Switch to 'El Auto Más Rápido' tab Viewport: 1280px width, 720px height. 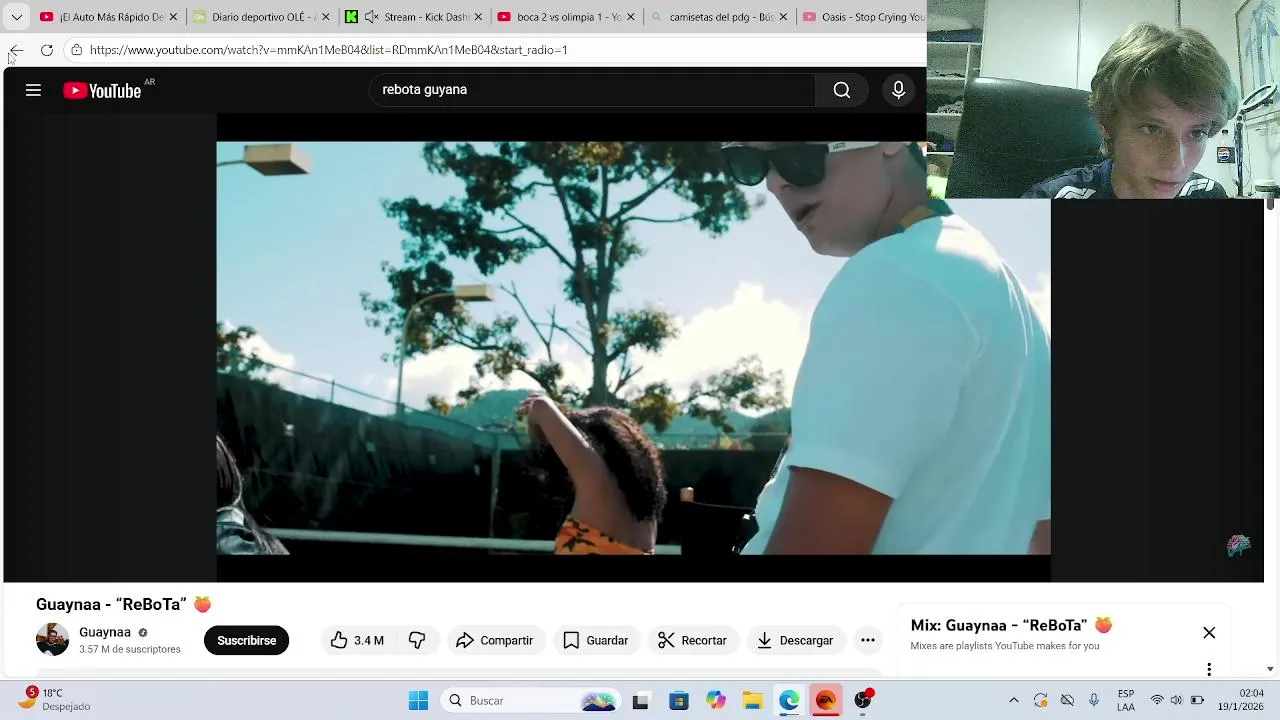[110, 17]
